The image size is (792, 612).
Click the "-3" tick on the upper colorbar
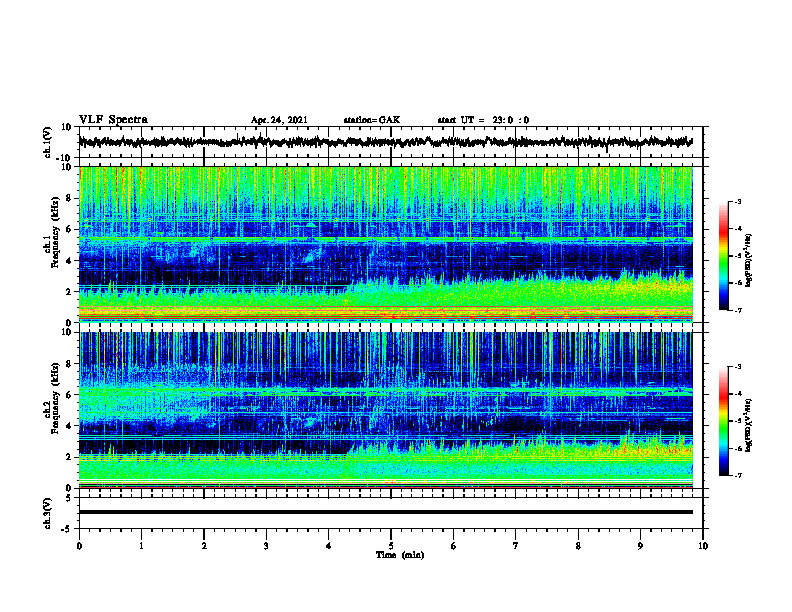pyautogui.click(x=738, y=201)
